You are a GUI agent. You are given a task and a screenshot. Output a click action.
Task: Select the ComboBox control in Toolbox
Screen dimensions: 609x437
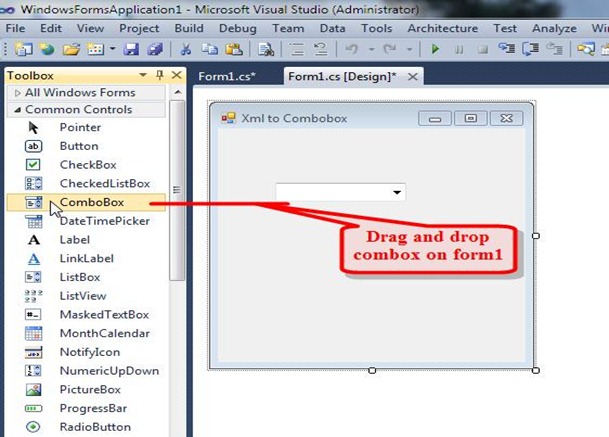86,202
